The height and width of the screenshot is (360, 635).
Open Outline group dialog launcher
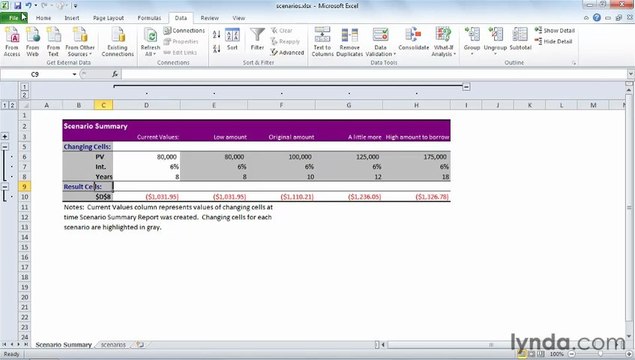[x=574, y=63]
